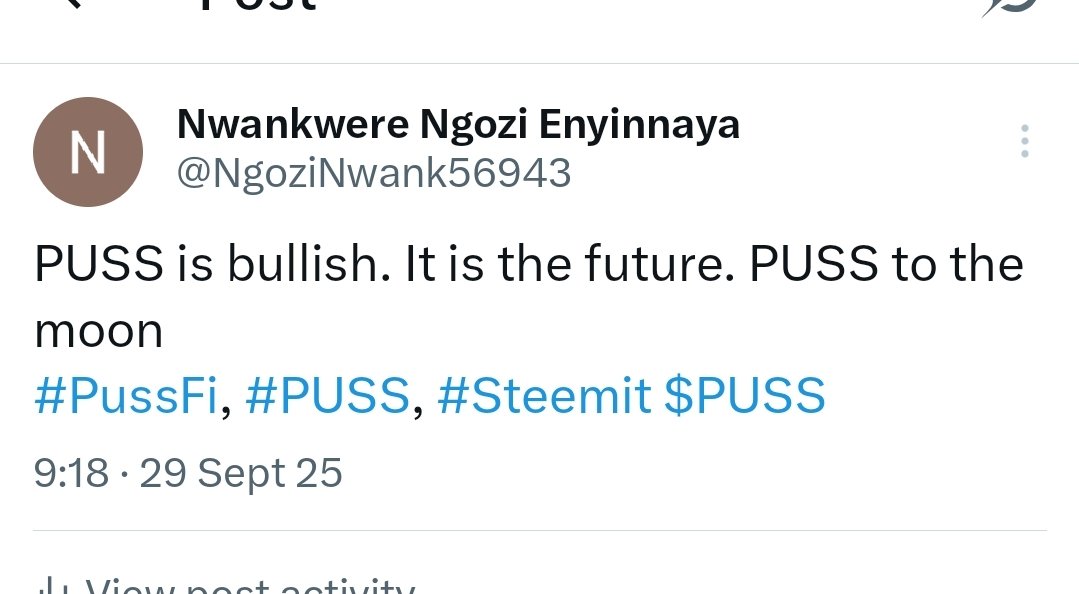Click the @NgoziNwank56943 handle
This screenshot has width=1079, height=594.
(374, 173)
